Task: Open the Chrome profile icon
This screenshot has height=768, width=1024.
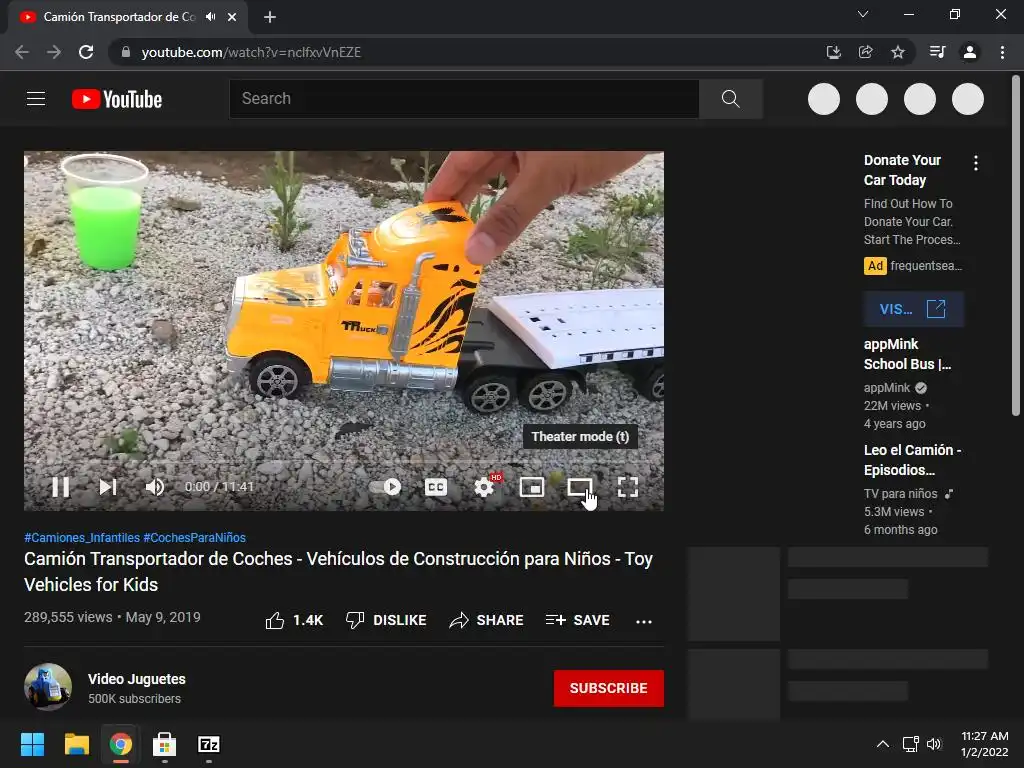Action: pos(970,52)
